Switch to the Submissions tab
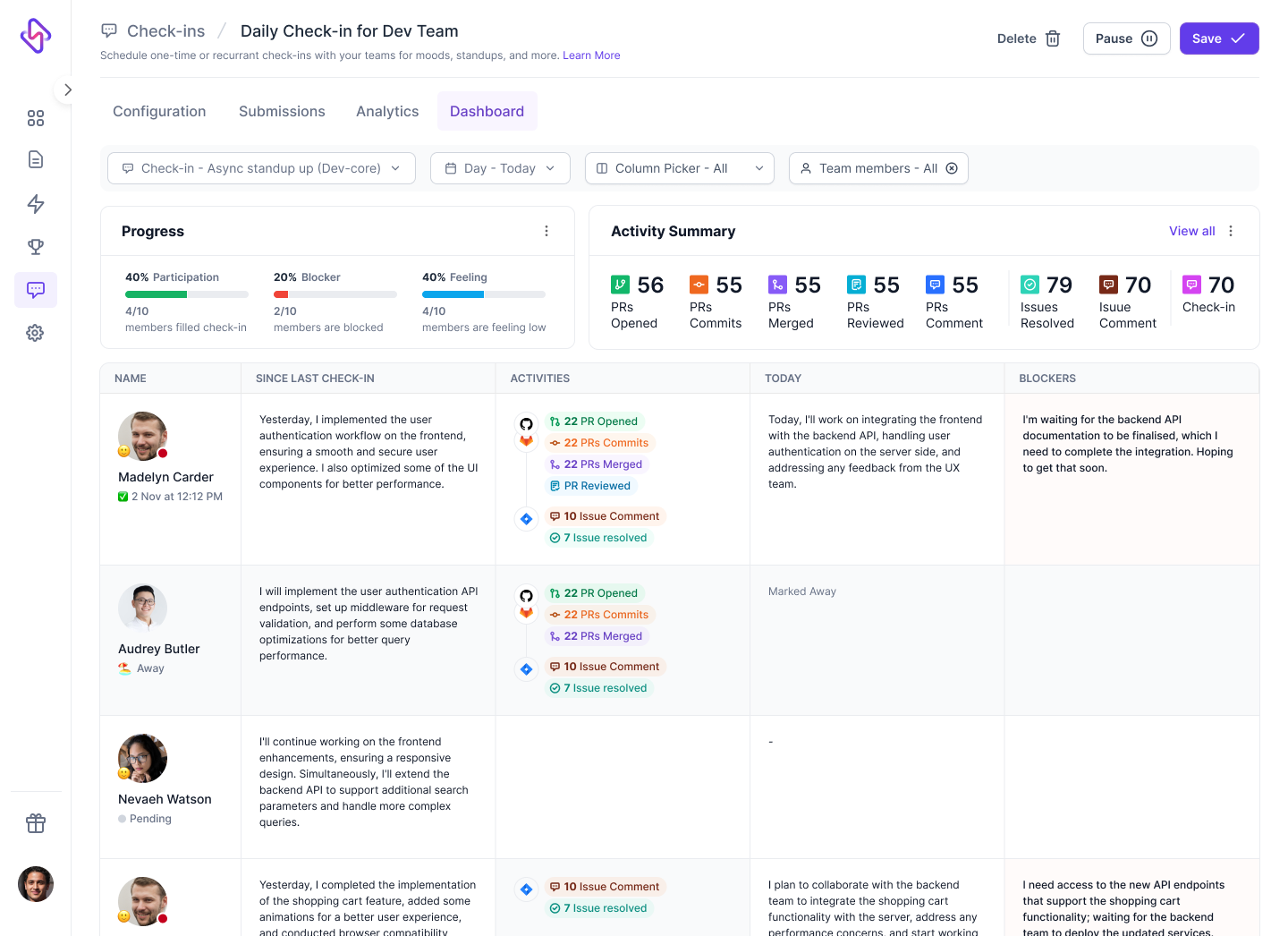The height and width of the screenshot is (936, 1288). tap(282, 111)
